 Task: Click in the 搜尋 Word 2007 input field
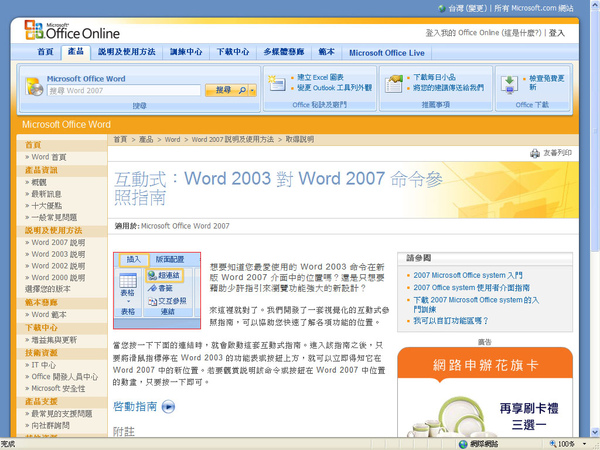coord(124,91)
